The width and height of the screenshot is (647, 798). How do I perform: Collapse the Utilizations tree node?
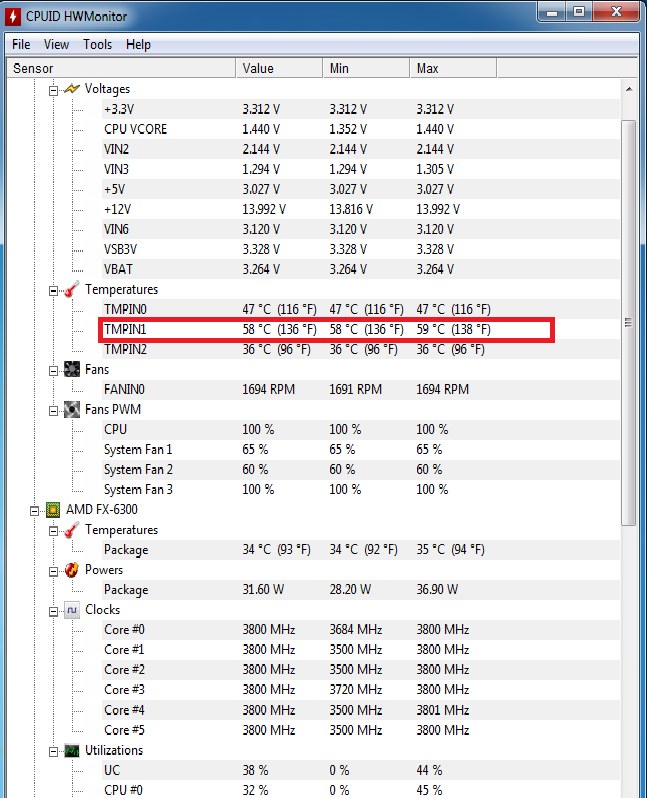53,752
